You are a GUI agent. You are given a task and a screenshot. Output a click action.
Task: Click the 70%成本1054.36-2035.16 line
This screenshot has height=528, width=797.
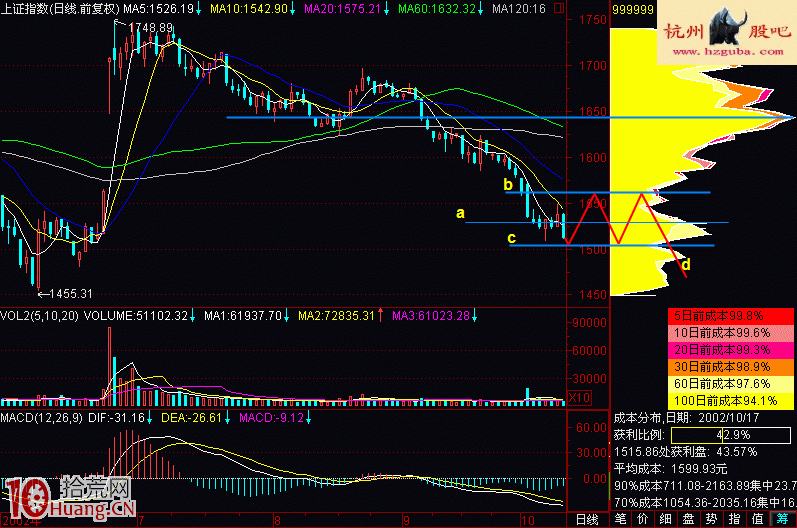(x=704, y=503)
